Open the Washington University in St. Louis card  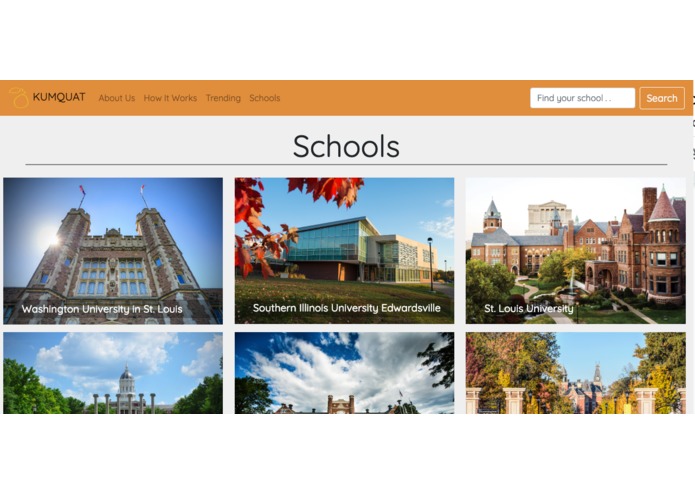click(x=113, y=251)
